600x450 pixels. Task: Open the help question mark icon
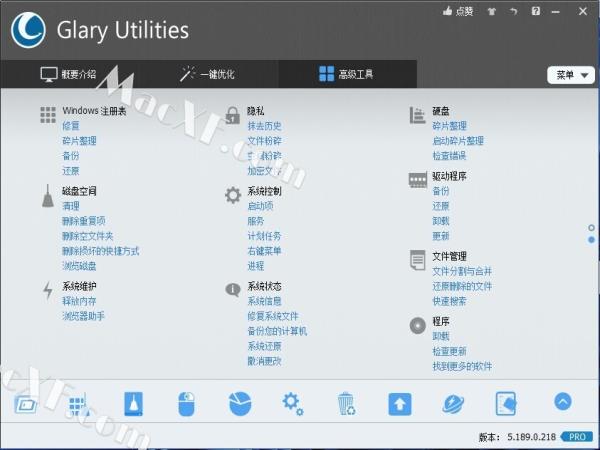pyautogui.click(x=536, y=11)
